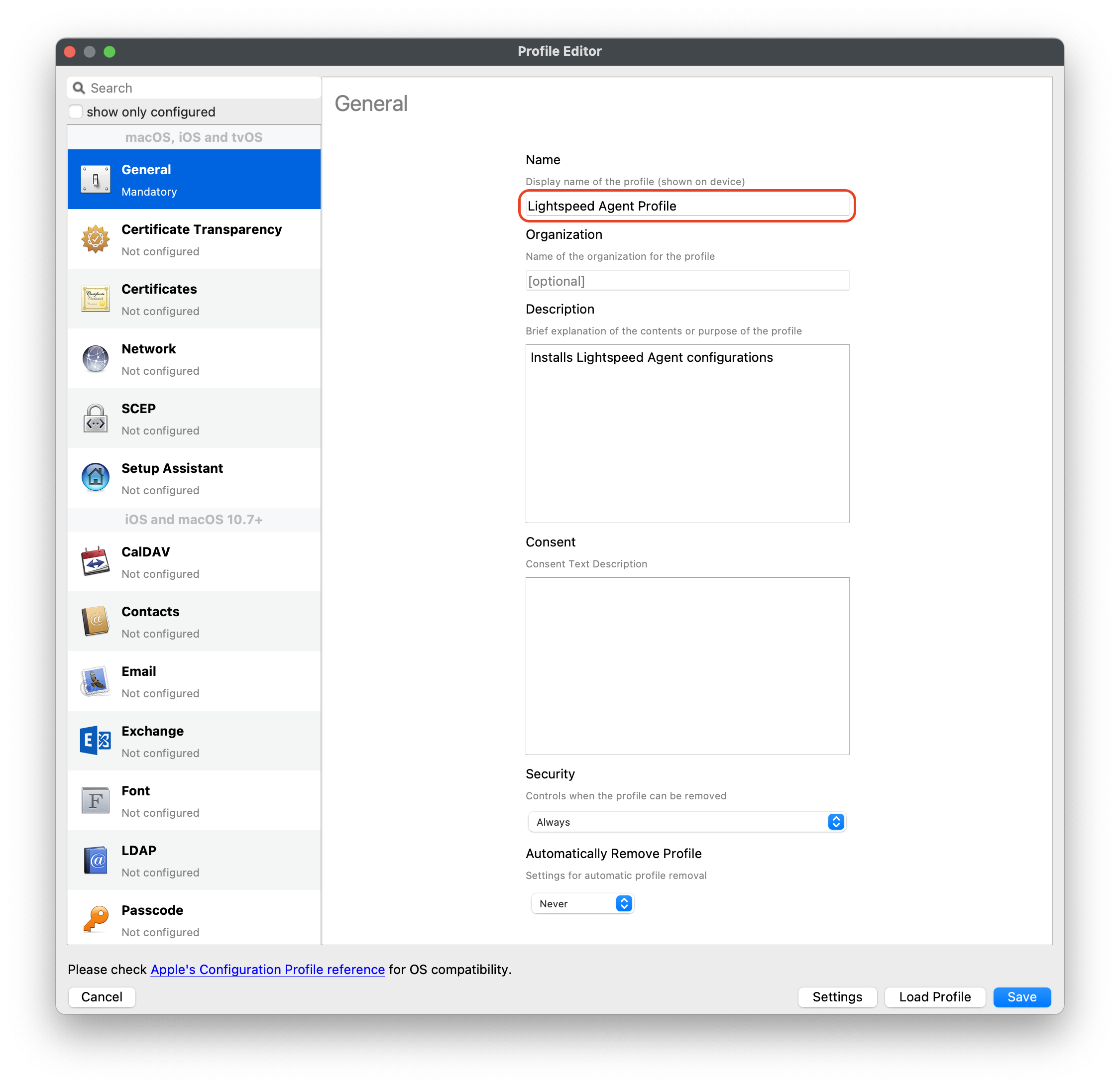Click the Certificates diploma icon
Image resolution: width=1120 pixels, height=1088 pixels.
pos(96,300)
